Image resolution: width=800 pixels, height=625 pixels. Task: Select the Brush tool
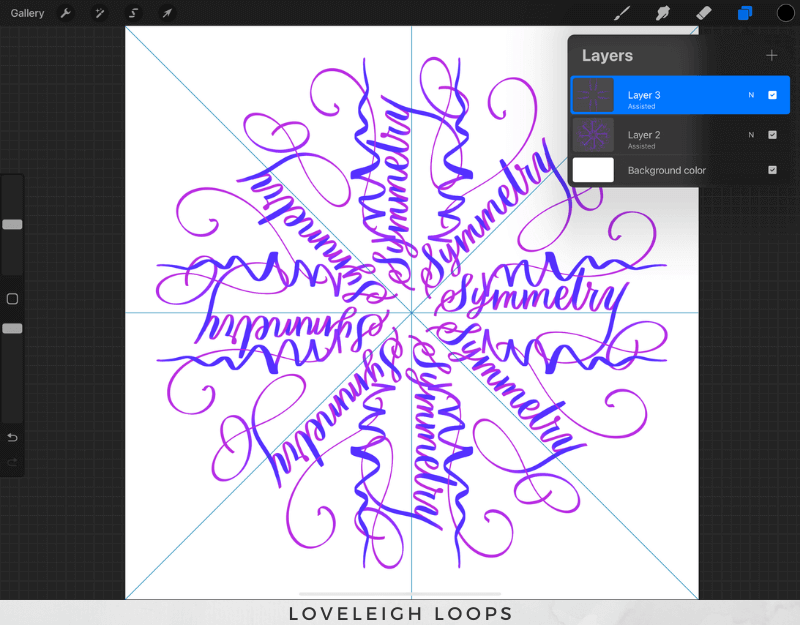(x=621, y=13)
